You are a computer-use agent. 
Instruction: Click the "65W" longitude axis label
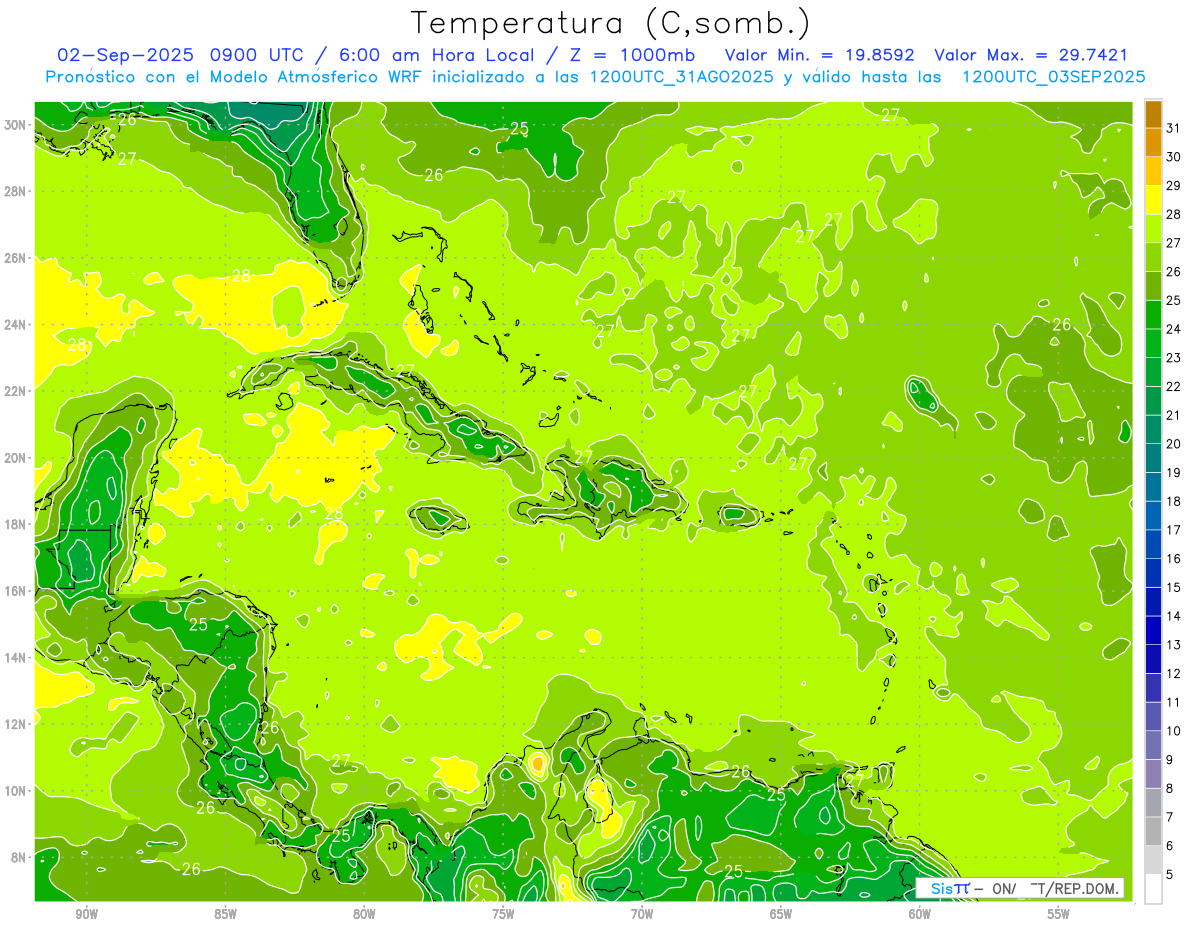click(781, 914)
